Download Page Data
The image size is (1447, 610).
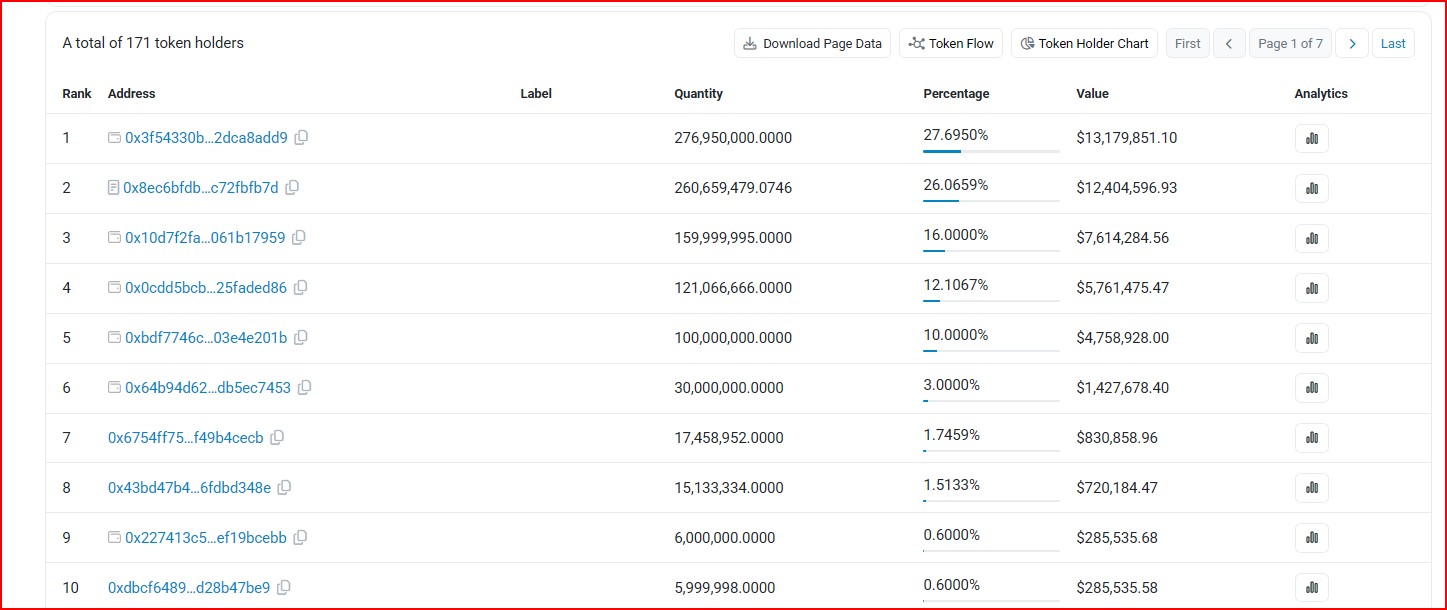point(812,43)
